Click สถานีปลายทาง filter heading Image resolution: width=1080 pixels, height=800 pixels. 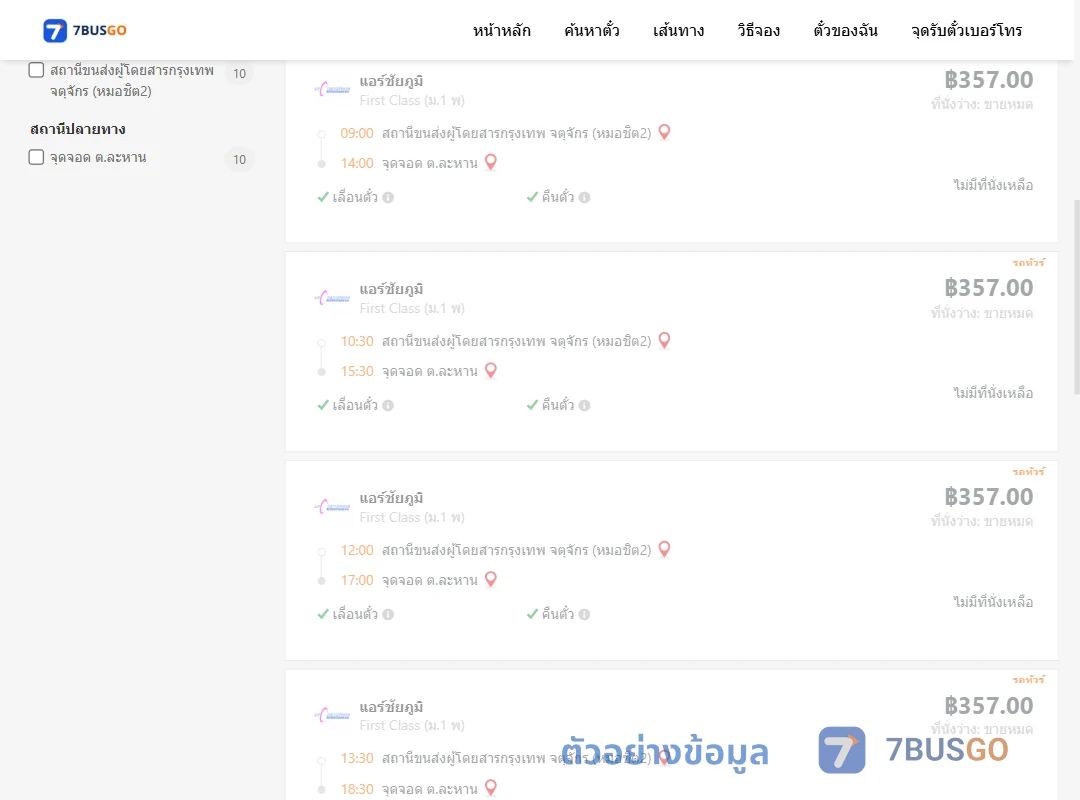[x=78, y=129]
